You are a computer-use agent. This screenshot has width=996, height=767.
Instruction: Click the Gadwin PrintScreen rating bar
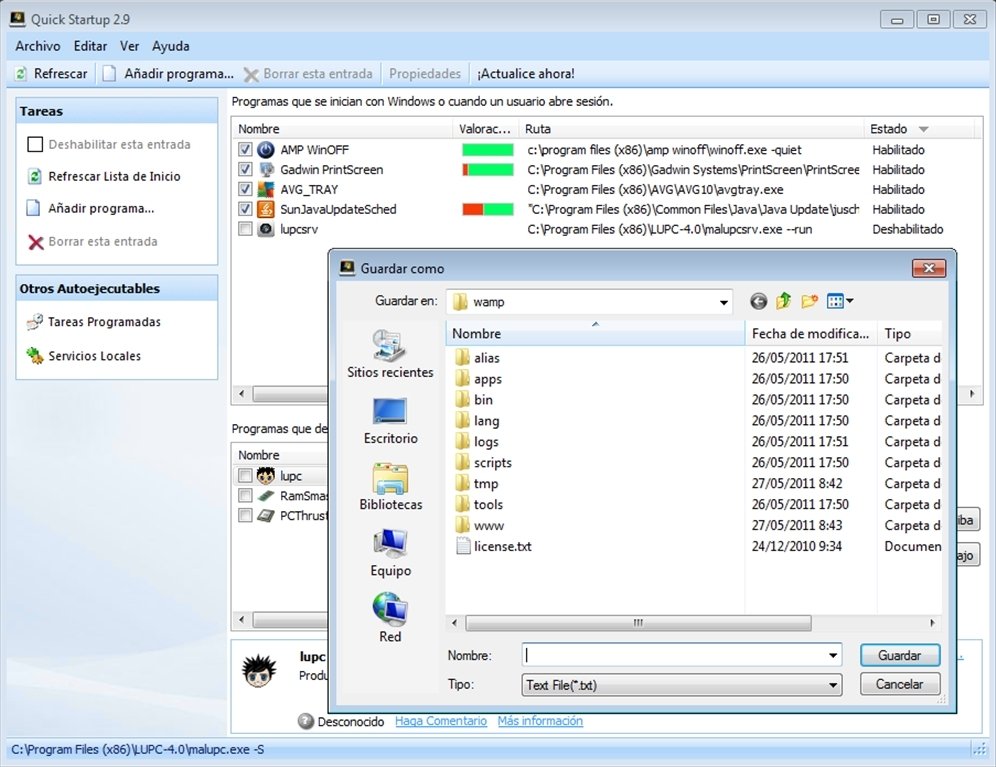[488, 170]
